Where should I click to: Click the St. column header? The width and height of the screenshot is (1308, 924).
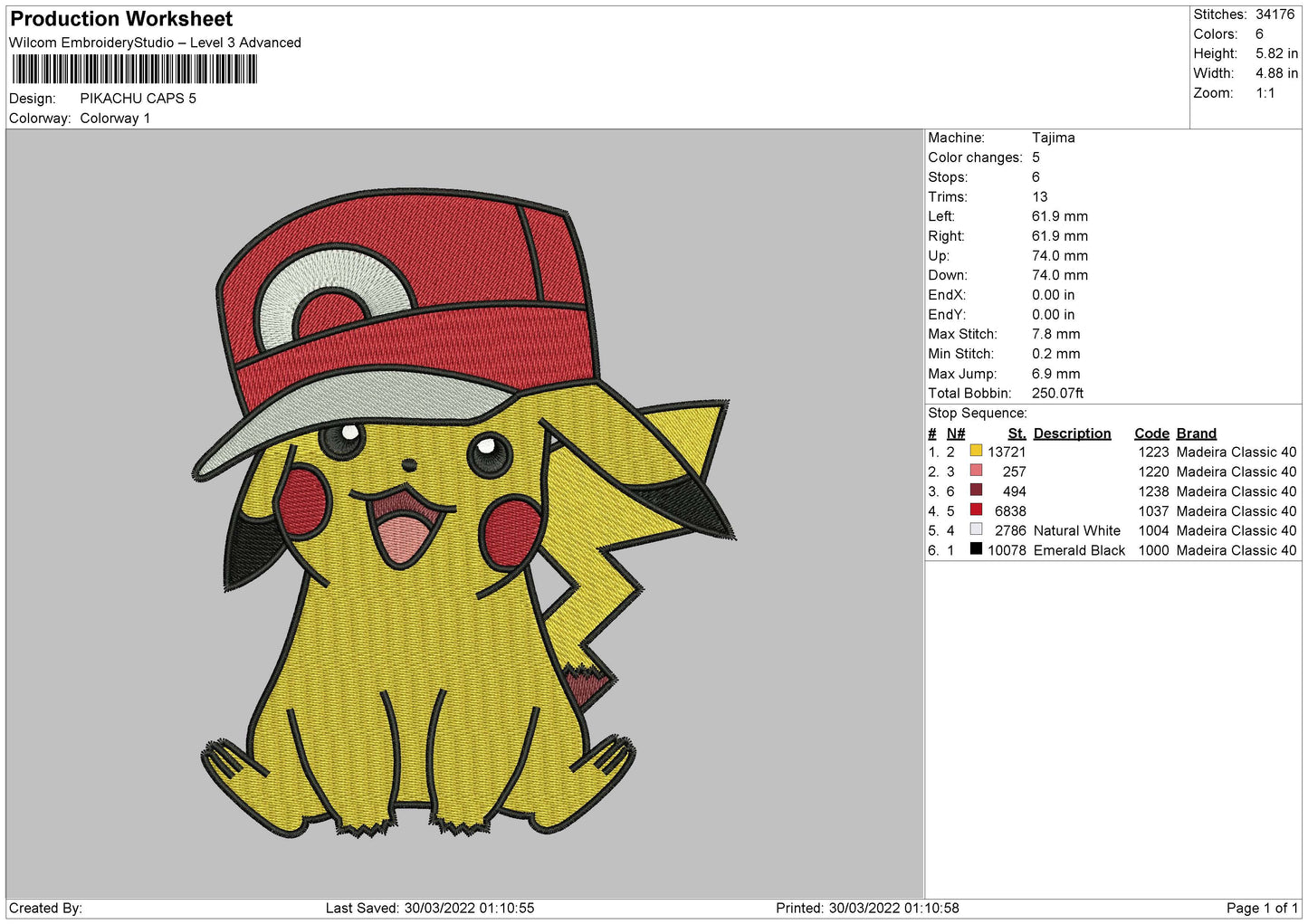click(1017, 433)
